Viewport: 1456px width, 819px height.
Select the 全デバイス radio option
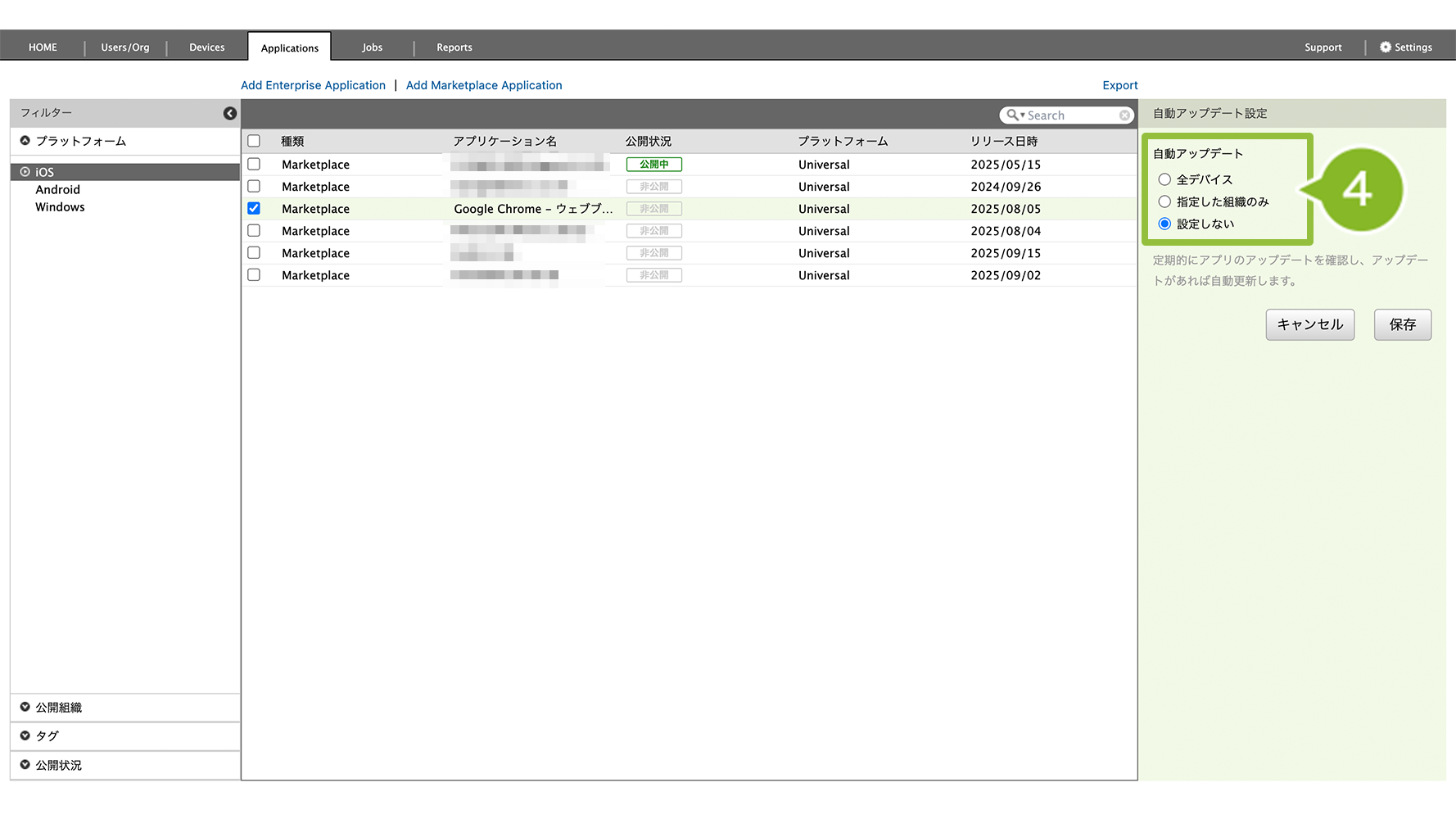pyautogui.click(x=1164, y=179)
